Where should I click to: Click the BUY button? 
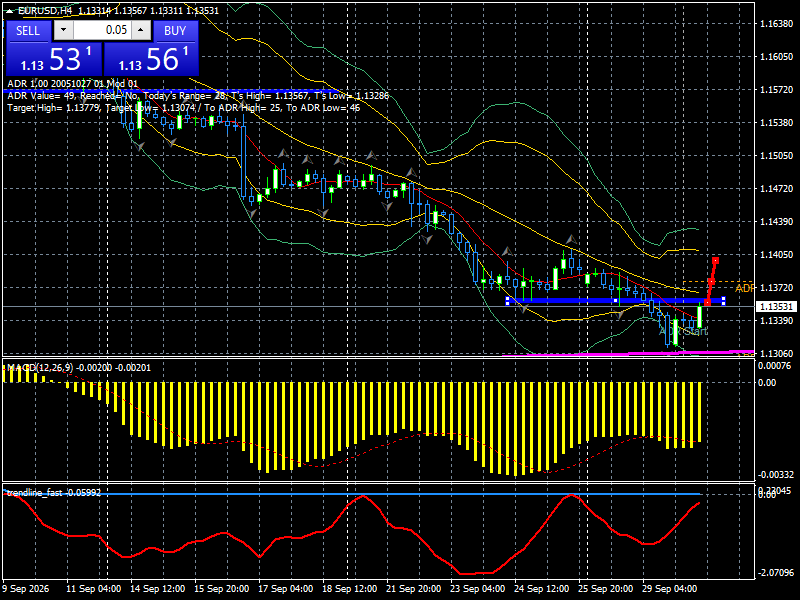click(175, 31)
